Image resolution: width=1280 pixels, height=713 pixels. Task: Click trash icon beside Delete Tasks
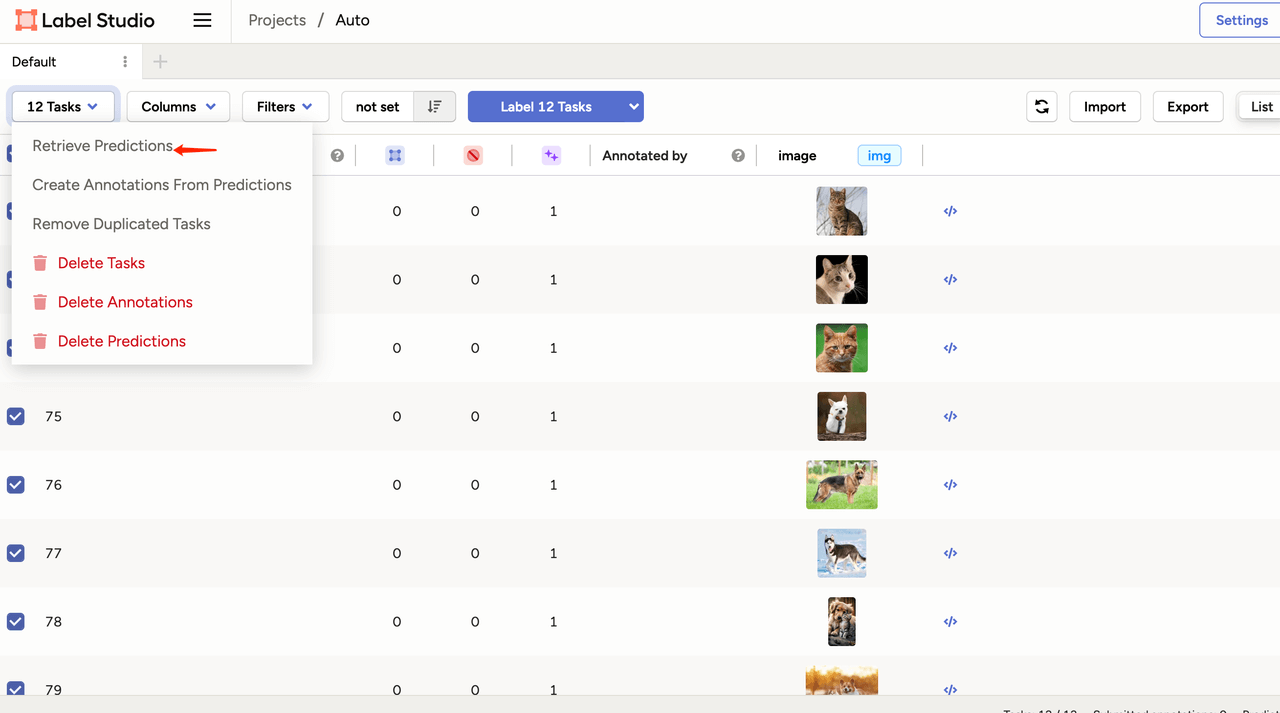[x=40, y=263]
